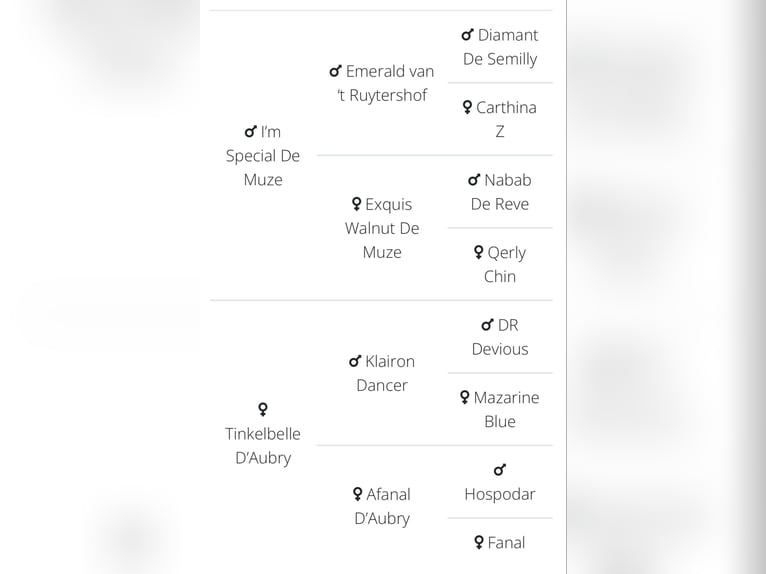Select the Klairon Dancer name

[x=382, y=373]
